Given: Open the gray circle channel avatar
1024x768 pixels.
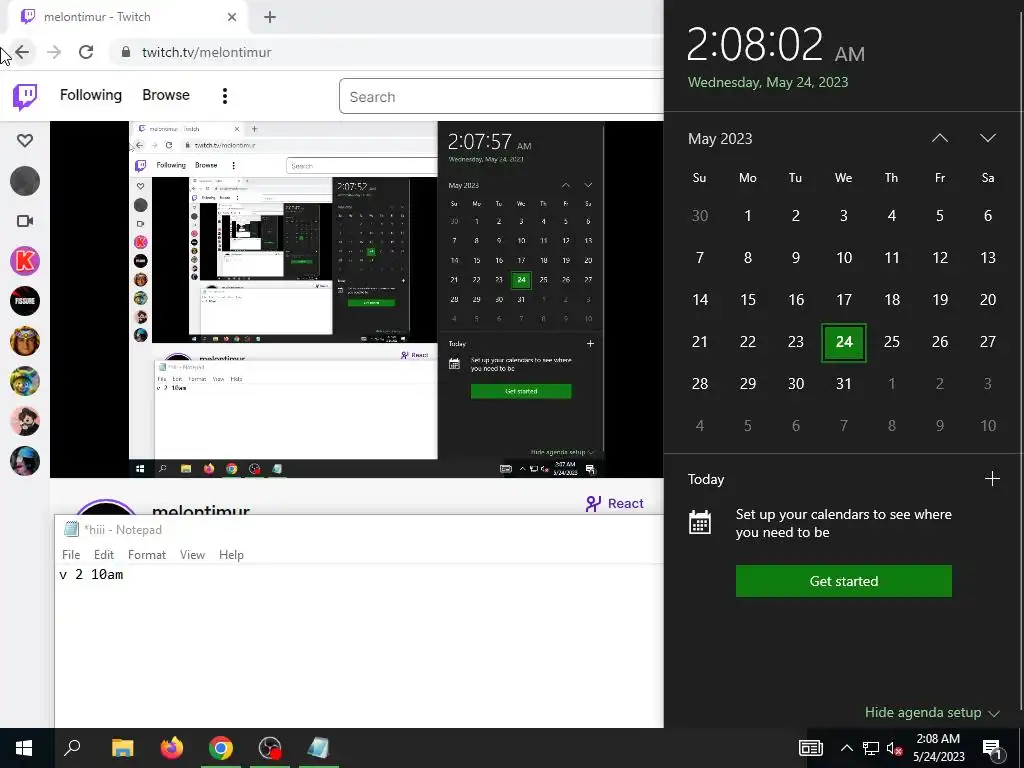Looking at the screenshot, I should (x=25, y=181).
